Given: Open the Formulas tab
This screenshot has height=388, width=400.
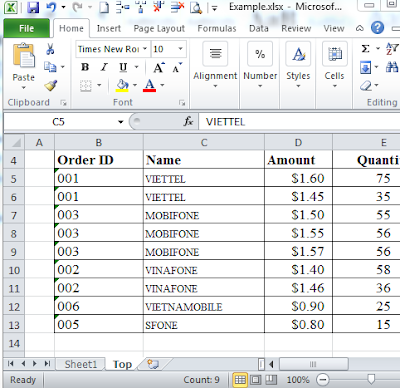Looking at the screenshot, I should [217, 29].
